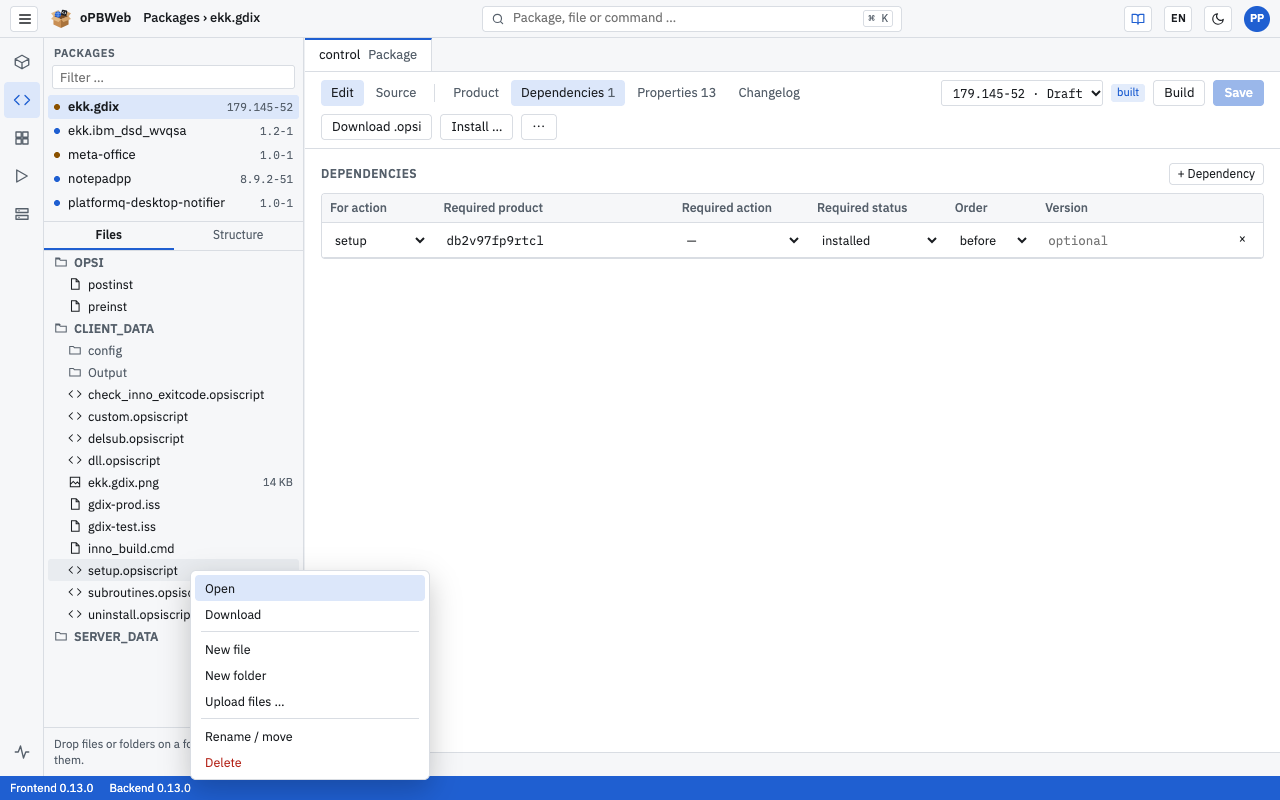Open the Install ... dropdown button
Image resolution: width=1280 pixels, height=800 pixels.
477,127
